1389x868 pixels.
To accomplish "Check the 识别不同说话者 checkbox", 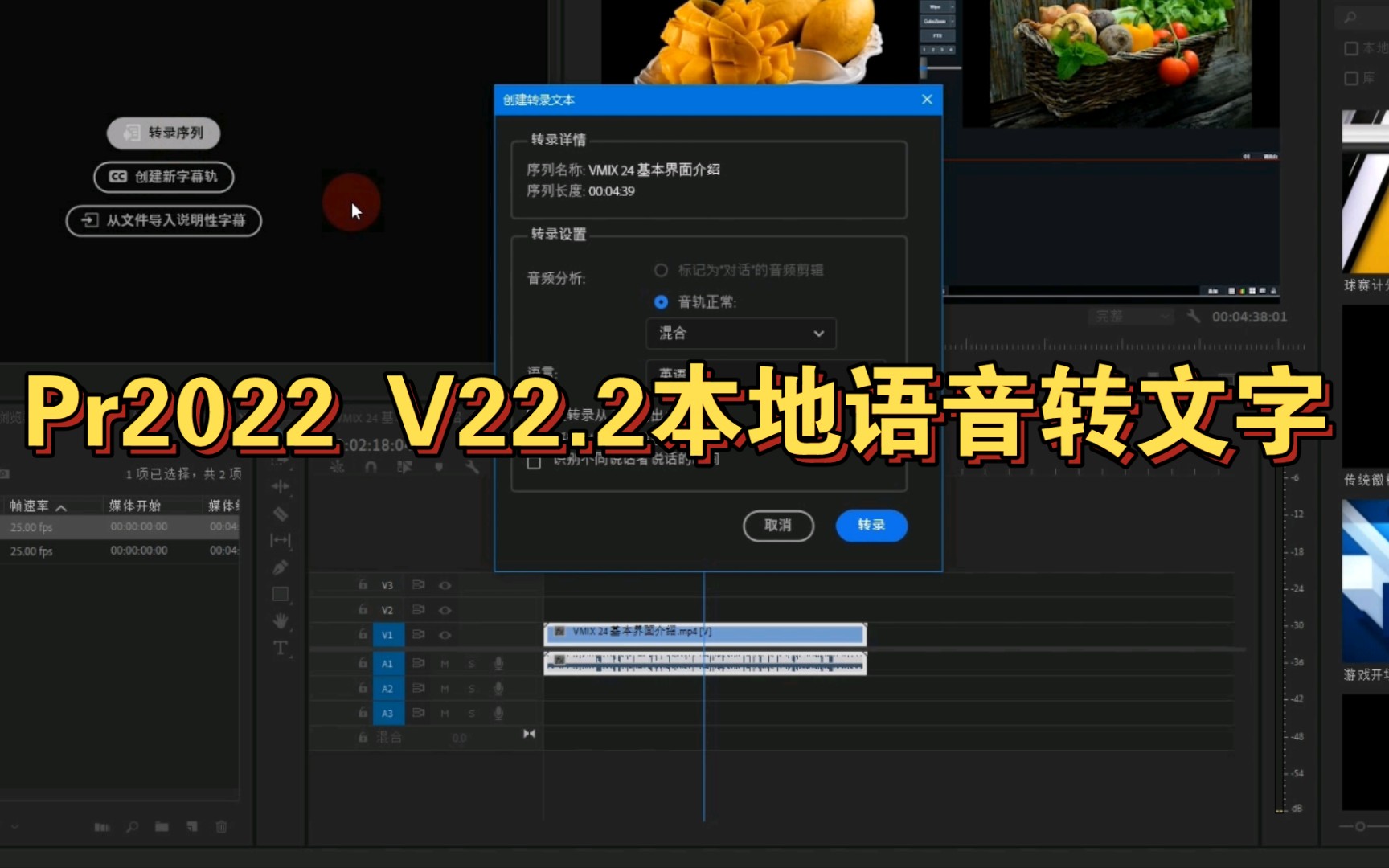I will [534, 465].
